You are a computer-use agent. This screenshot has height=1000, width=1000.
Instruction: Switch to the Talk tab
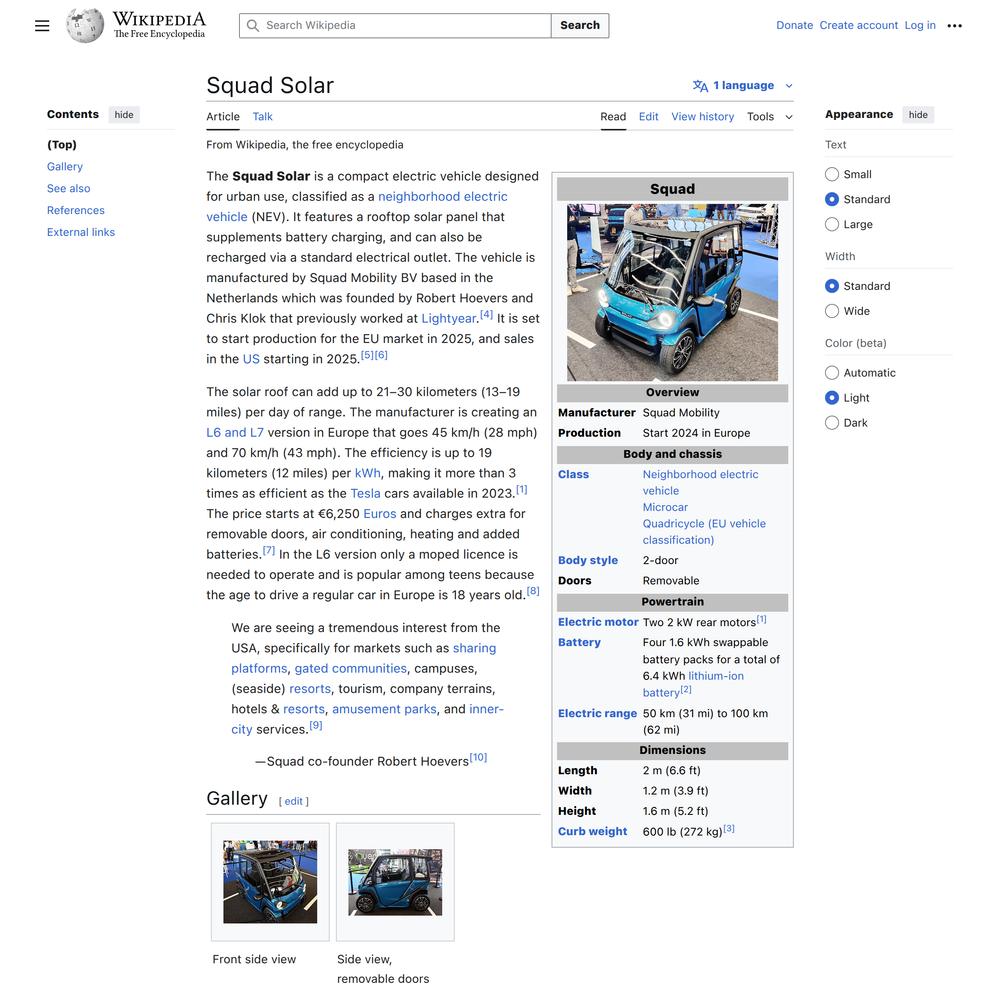tap(262, 117)
